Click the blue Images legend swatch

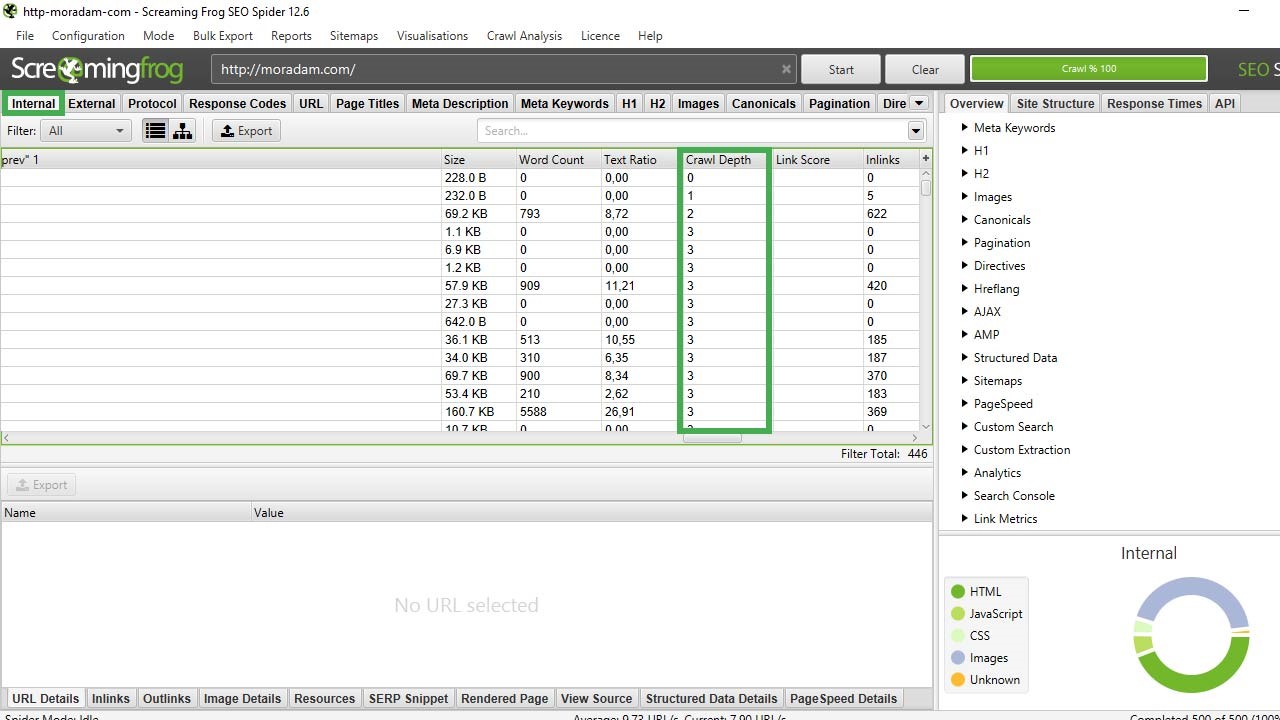[958, 658]
